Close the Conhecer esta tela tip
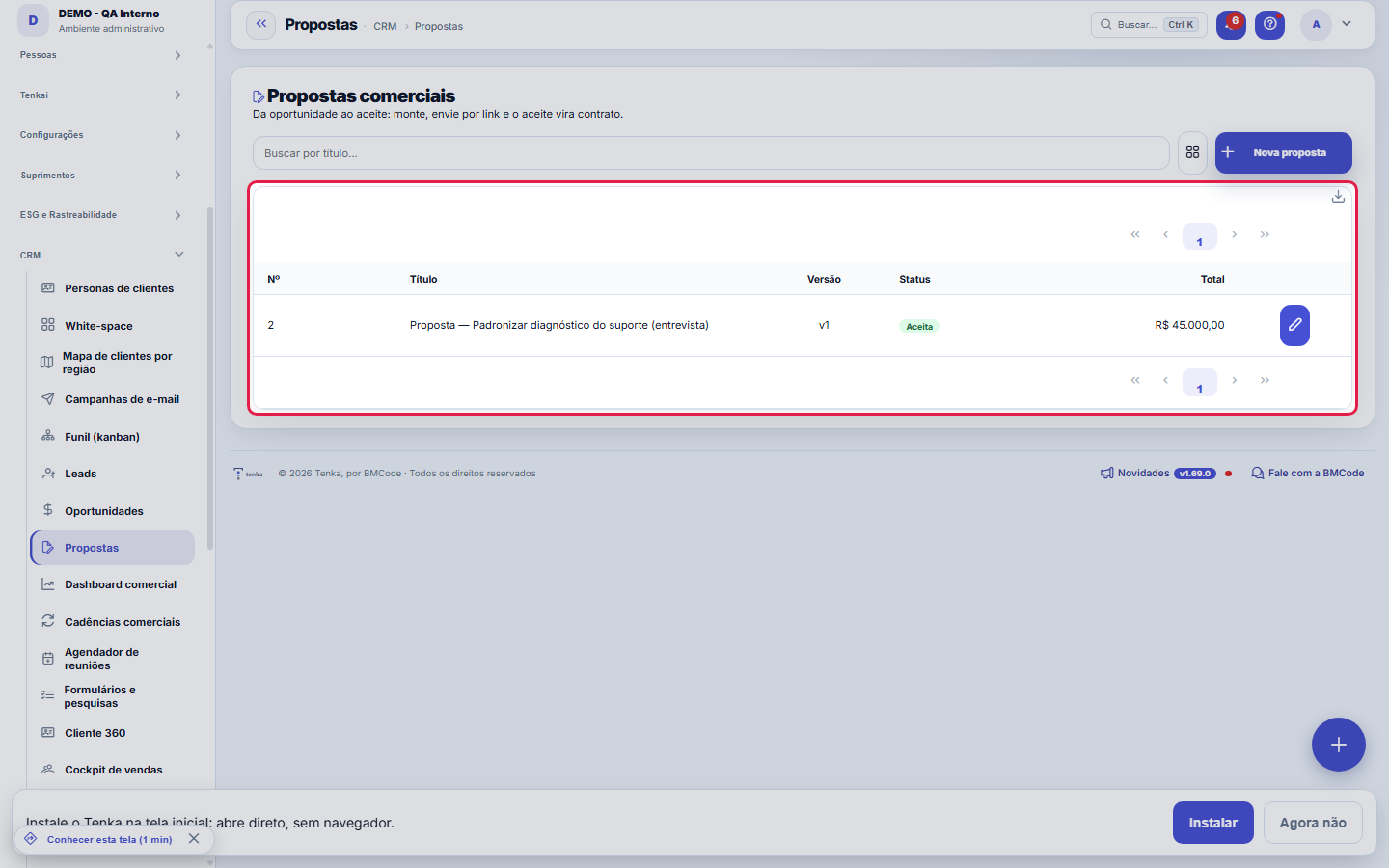This screenshot has width=1389, height=868. (x=194, y=839)
